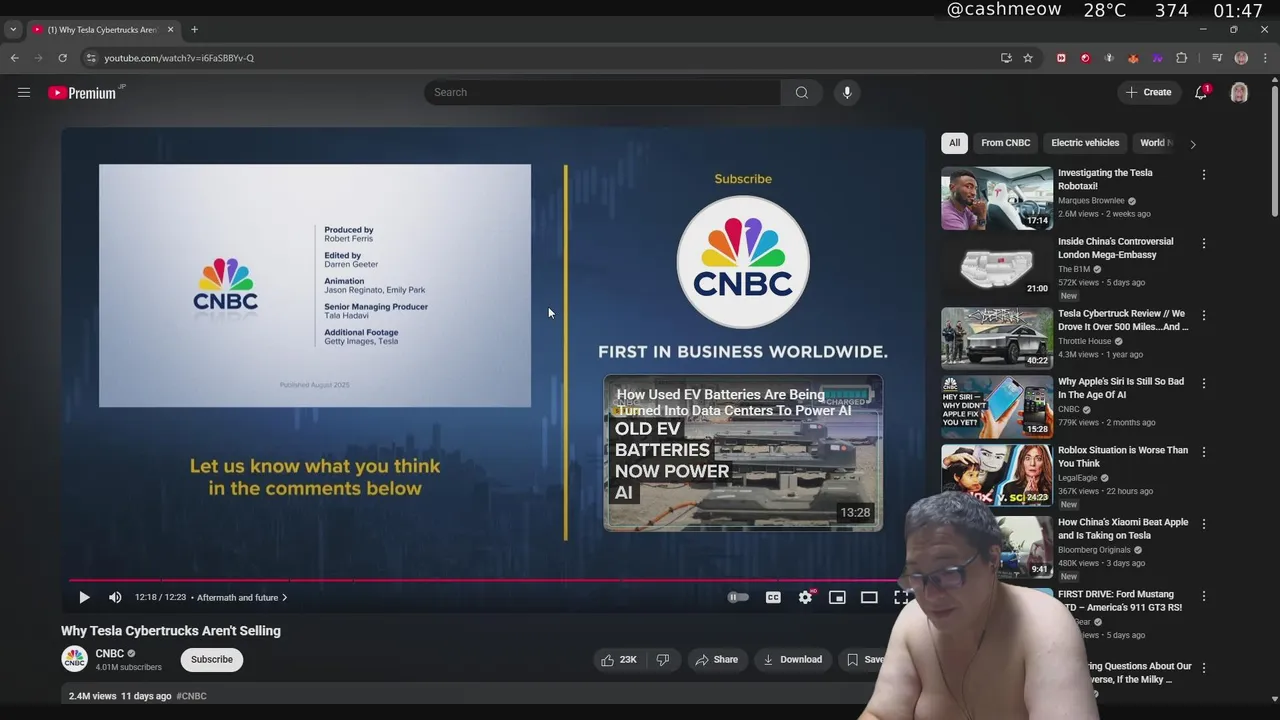Open the notifications bell
Image resolution: width=1280 pixels, height=720 pixels.
(x=1201, y=92)
